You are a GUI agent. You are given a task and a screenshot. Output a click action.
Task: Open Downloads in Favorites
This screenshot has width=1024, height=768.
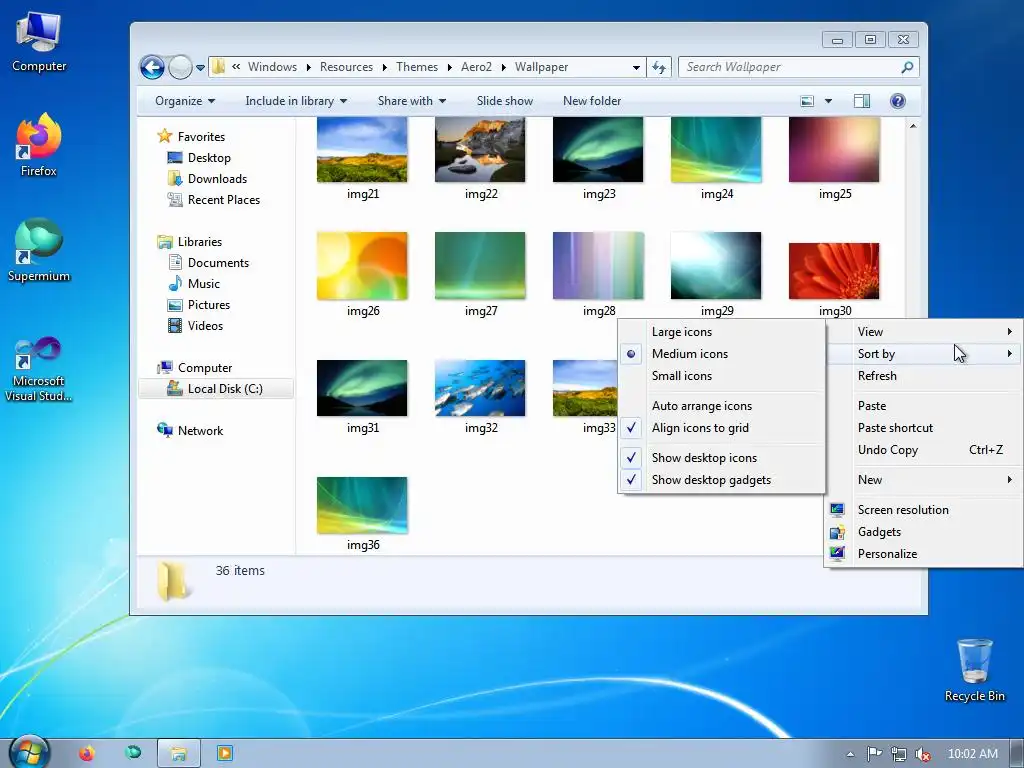click(x=217, y=179)
